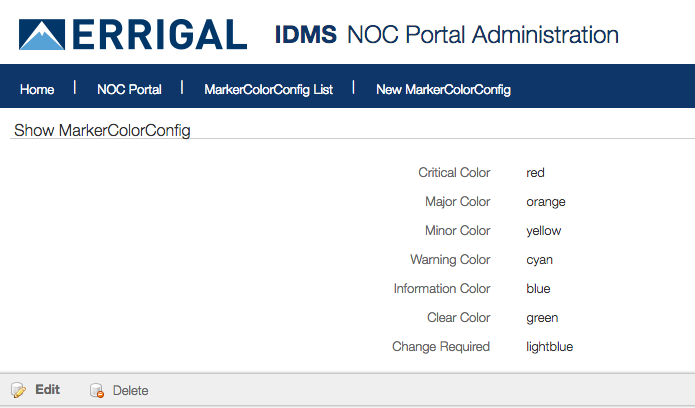
Task: Open the NOC Portal menu item
Action: (129, 89)
